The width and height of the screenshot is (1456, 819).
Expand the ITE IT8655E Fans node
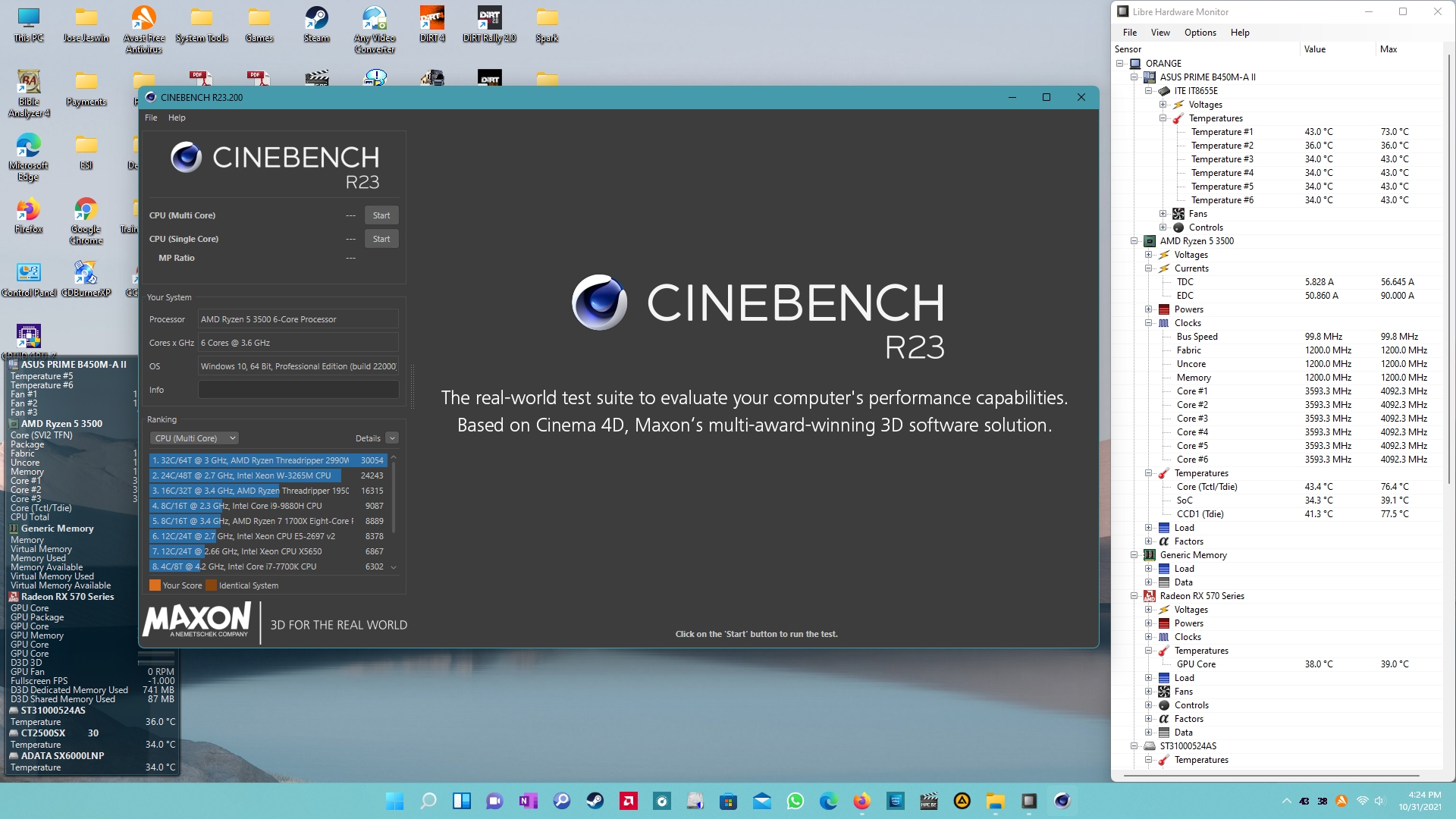pyautogui.click(x=1163, y=214)
